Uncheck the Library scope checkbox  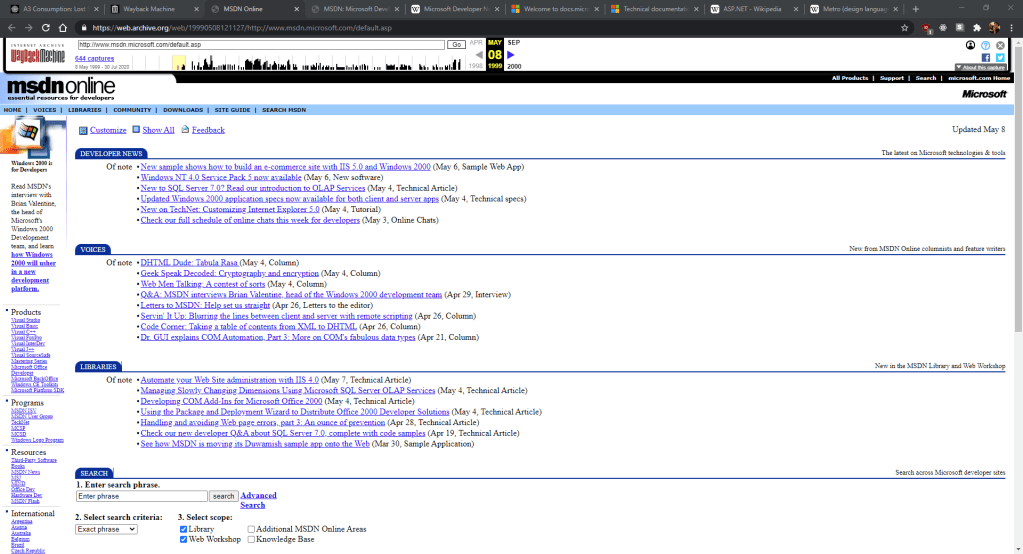183,528
